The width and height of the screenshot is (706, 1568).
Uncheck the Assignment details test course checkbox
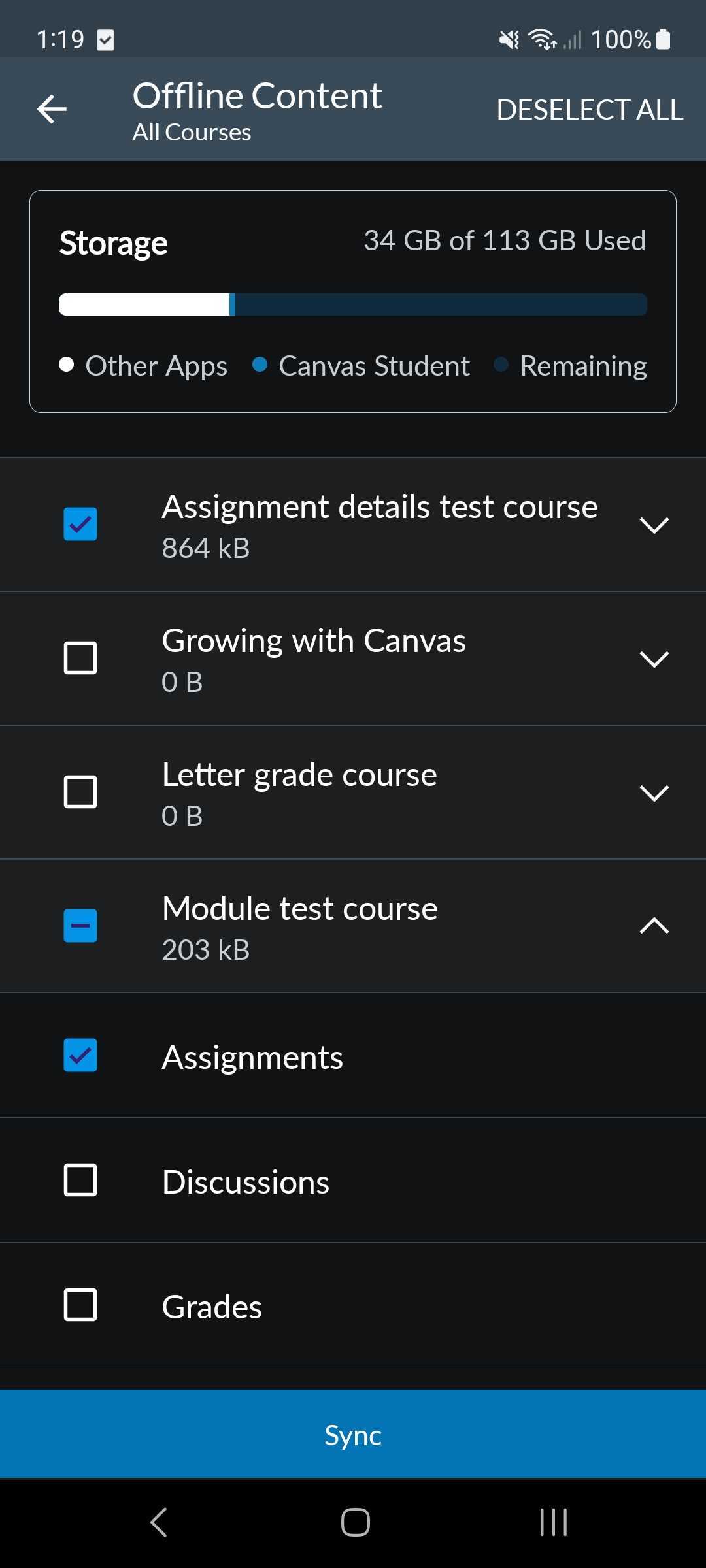click(x=80, y=523)
